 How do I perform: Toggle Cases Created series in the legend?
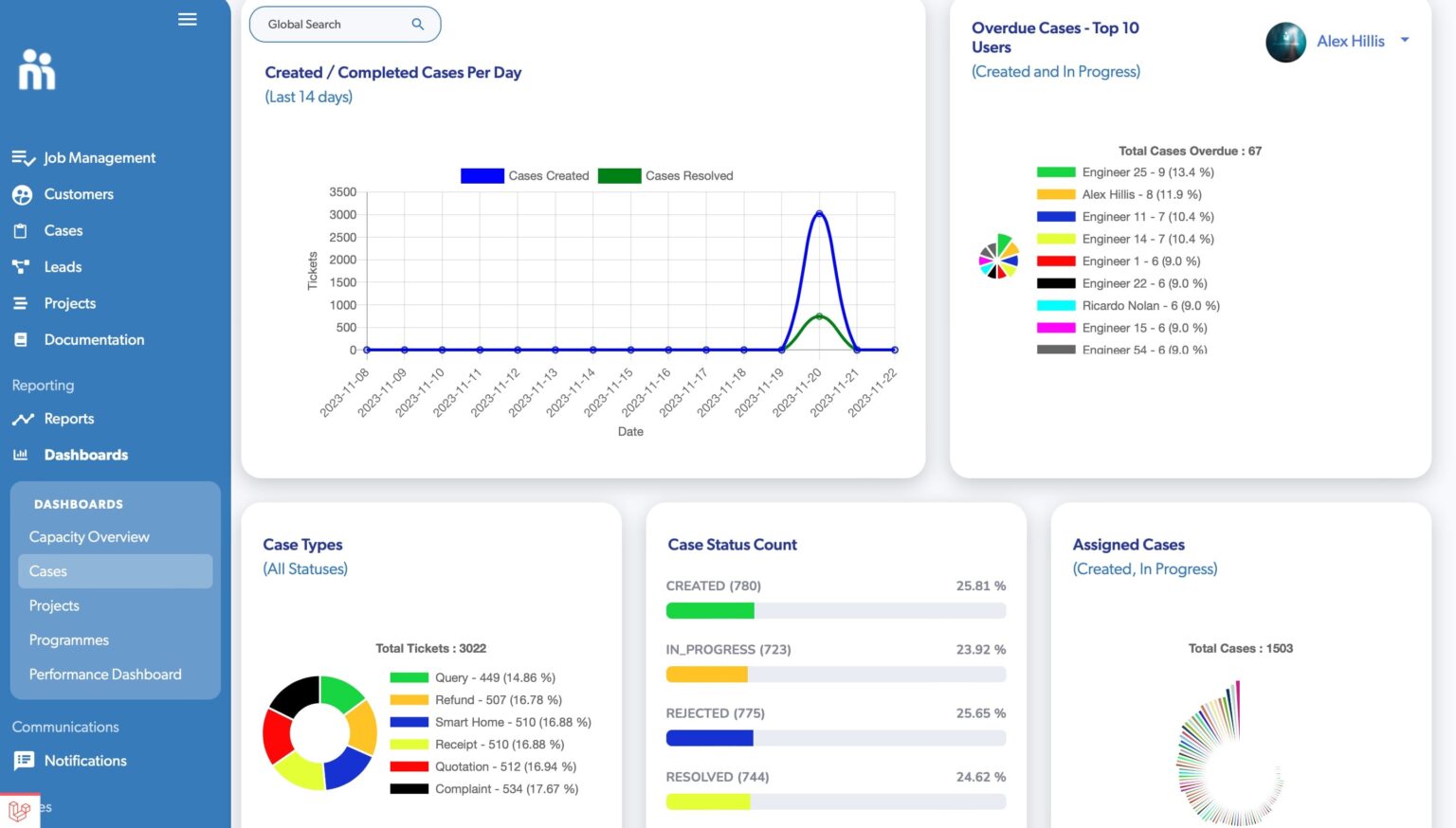(525, 175)
